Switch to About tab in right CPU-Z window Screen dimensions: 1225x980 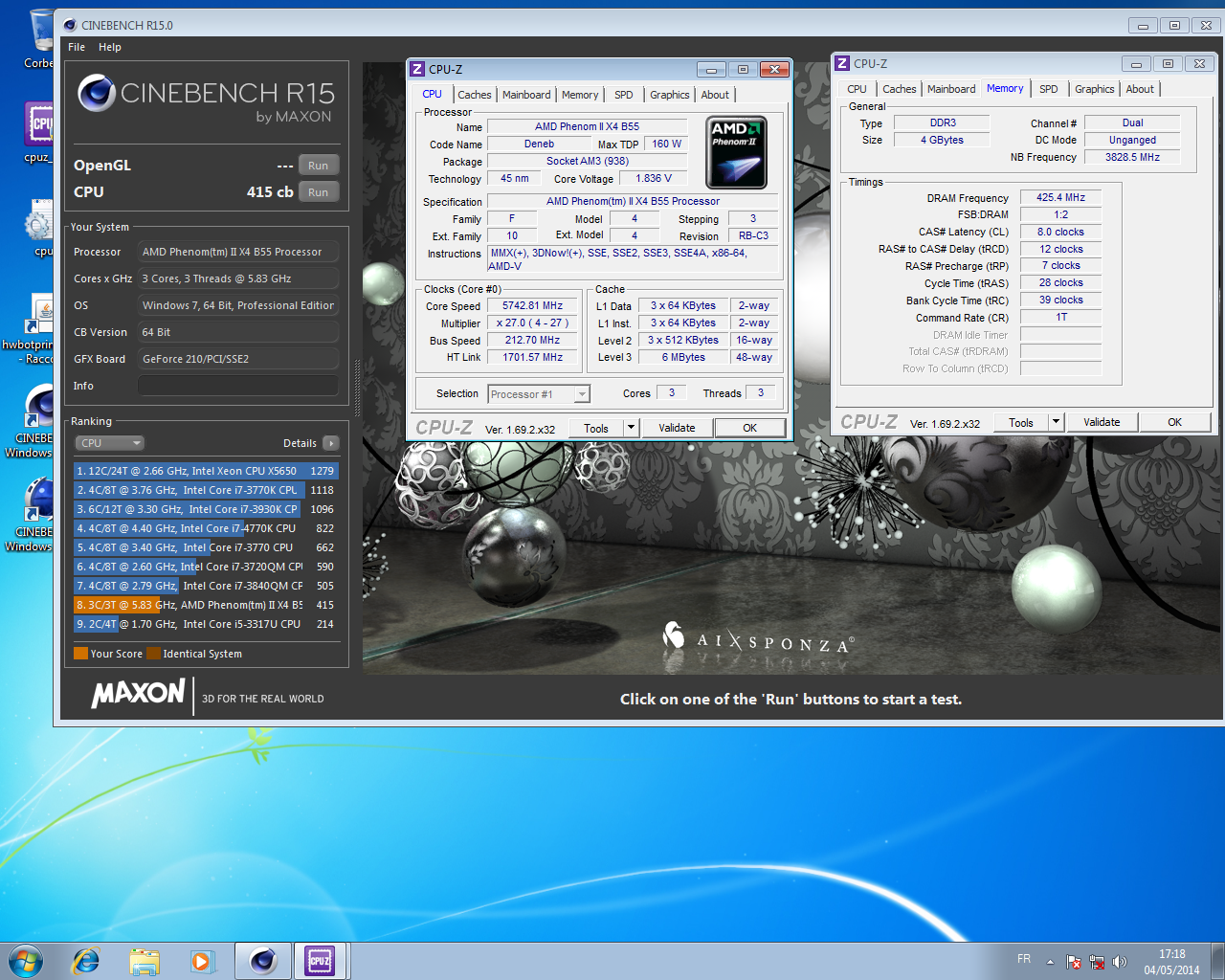[1140, 89]
